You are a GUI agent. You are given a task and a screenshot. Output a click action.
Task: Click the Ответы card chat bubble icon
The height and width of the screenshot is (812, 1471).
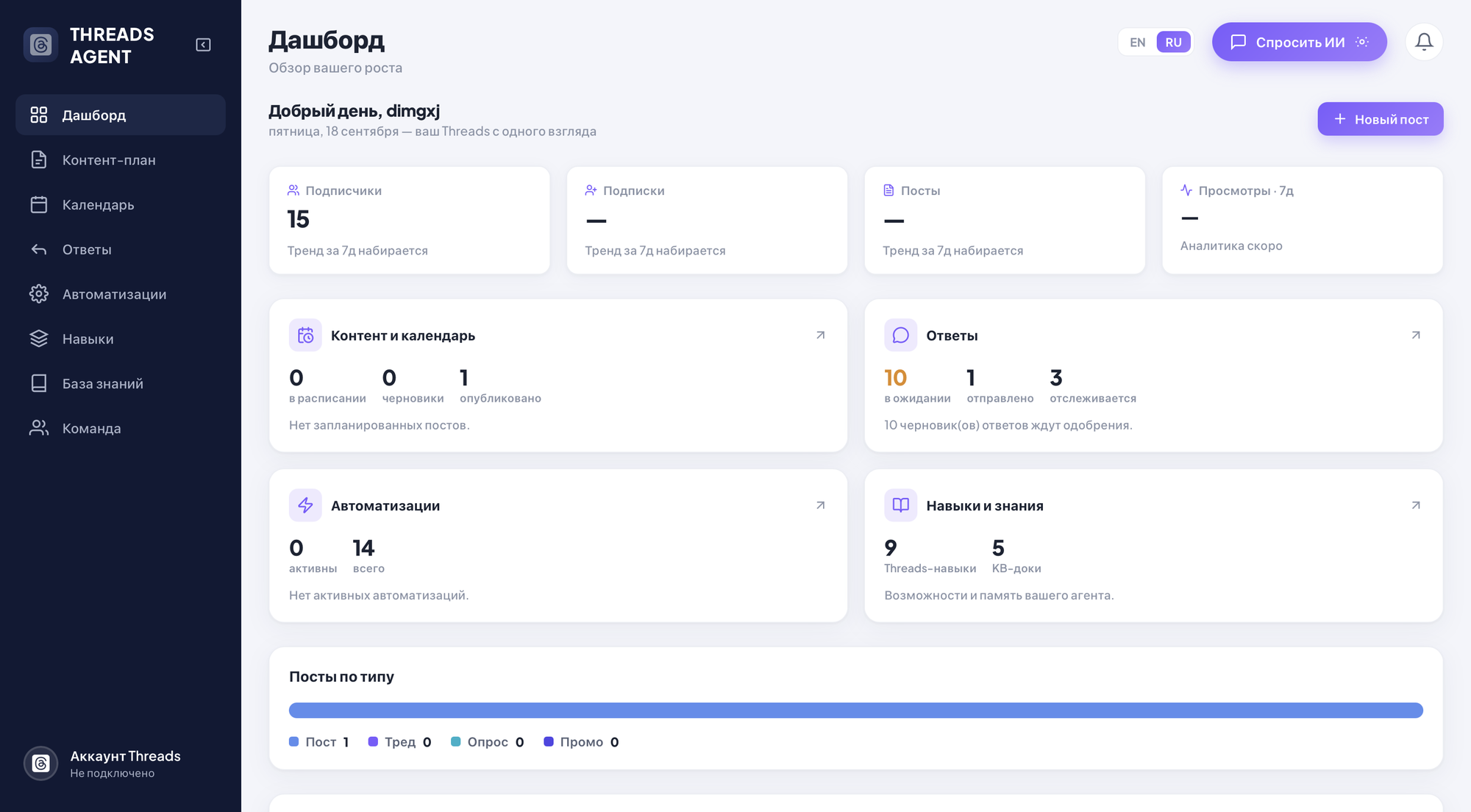click(900, 335)
